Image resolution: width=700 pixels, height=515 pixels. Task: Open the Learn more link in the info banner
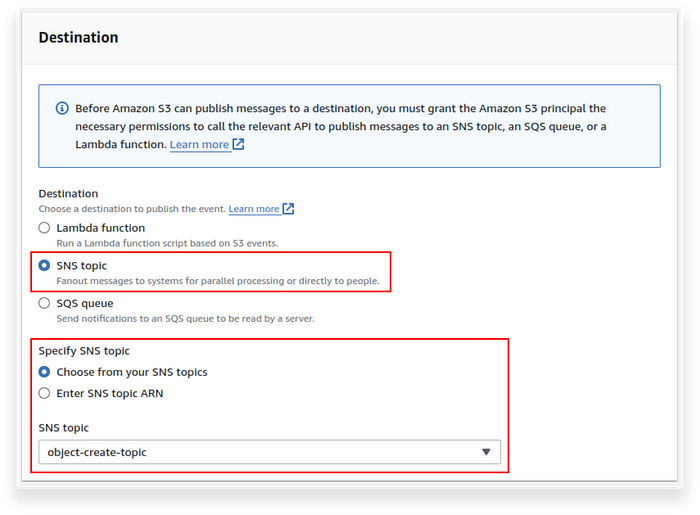click(199, 145)
